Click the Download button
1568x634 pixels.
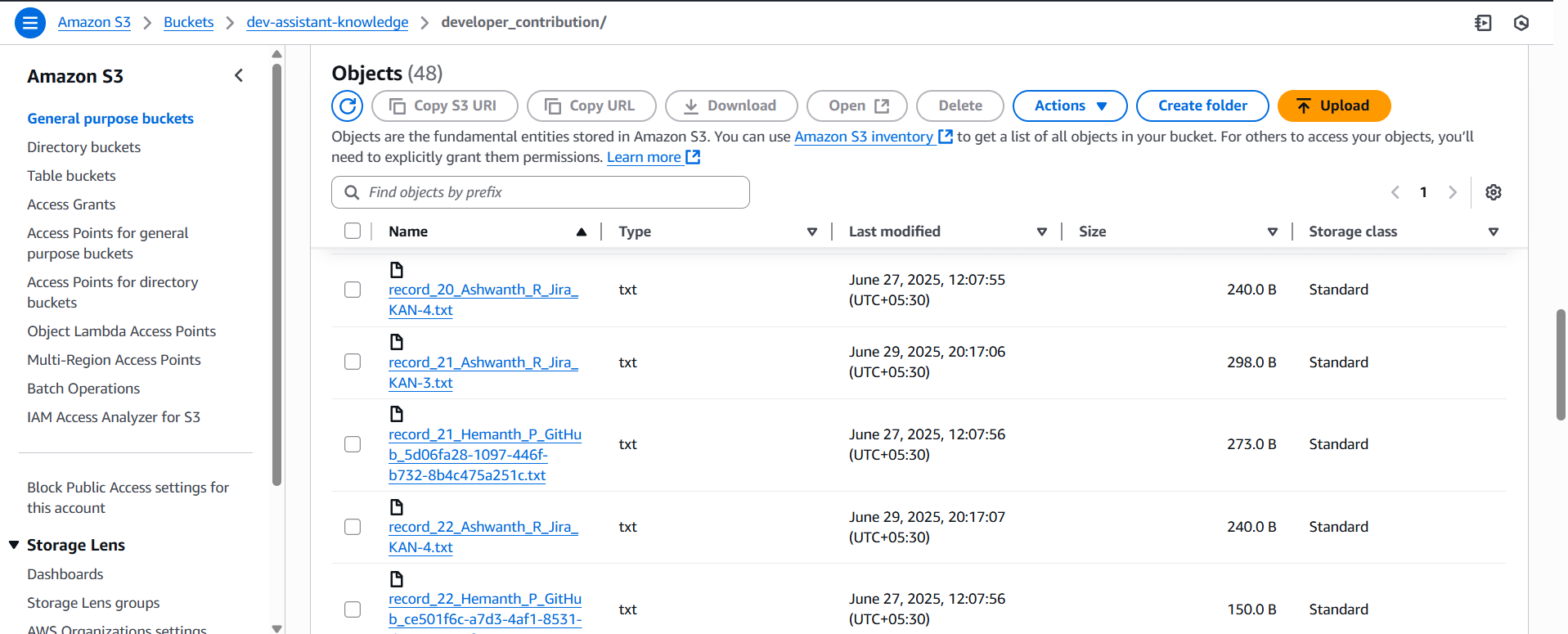pos(731,106)
